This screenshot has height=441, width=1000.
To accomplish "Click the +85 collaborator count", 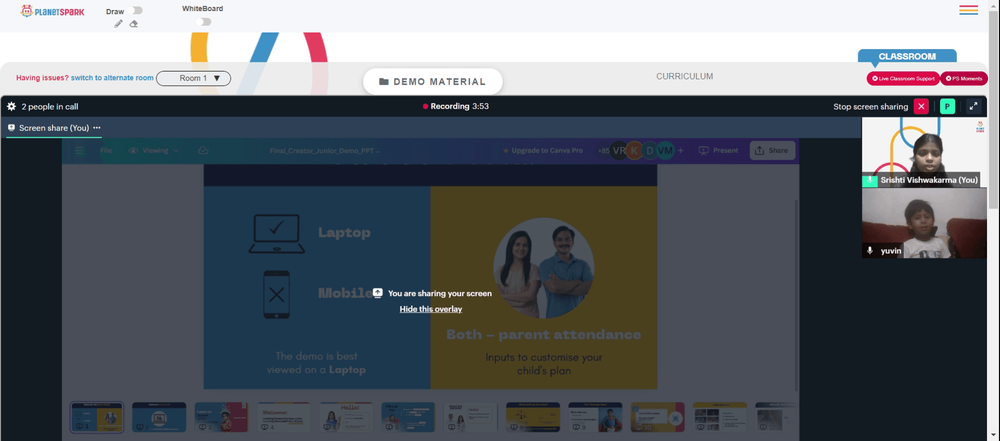I will 603,151.
